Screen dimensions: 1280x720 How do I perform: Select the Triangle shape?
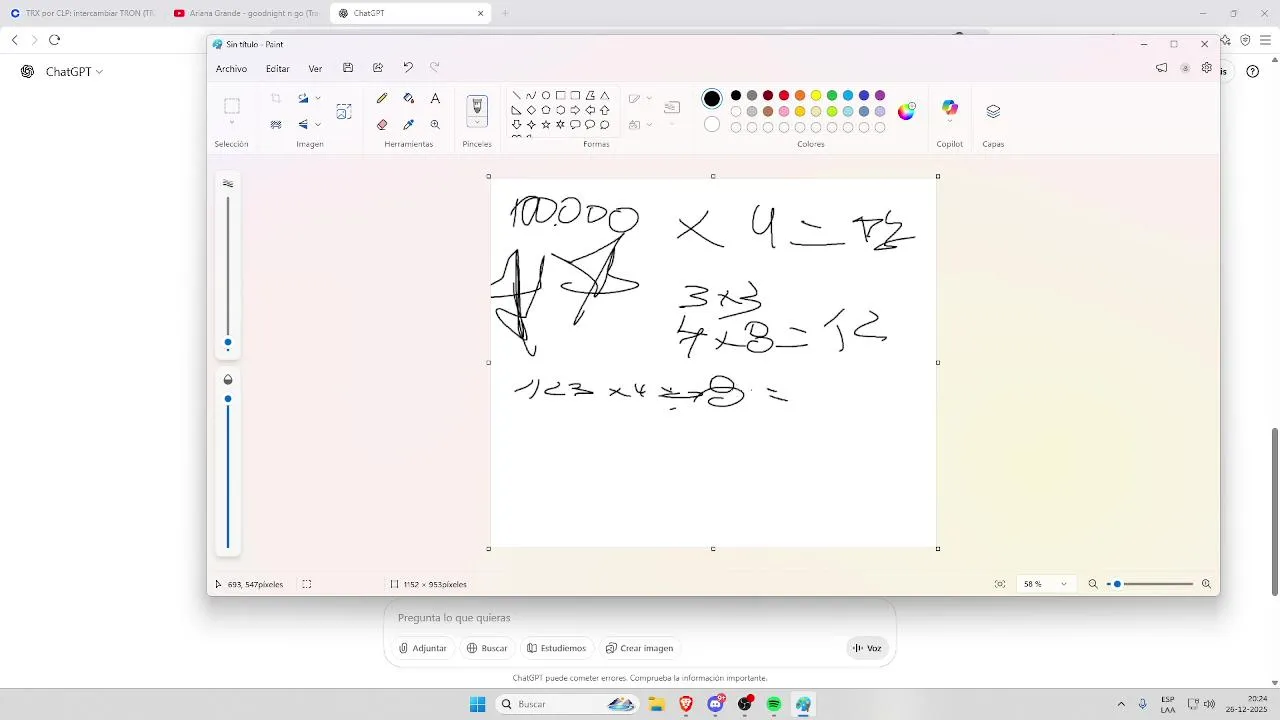pyautogui.click(x=605, y=96)
